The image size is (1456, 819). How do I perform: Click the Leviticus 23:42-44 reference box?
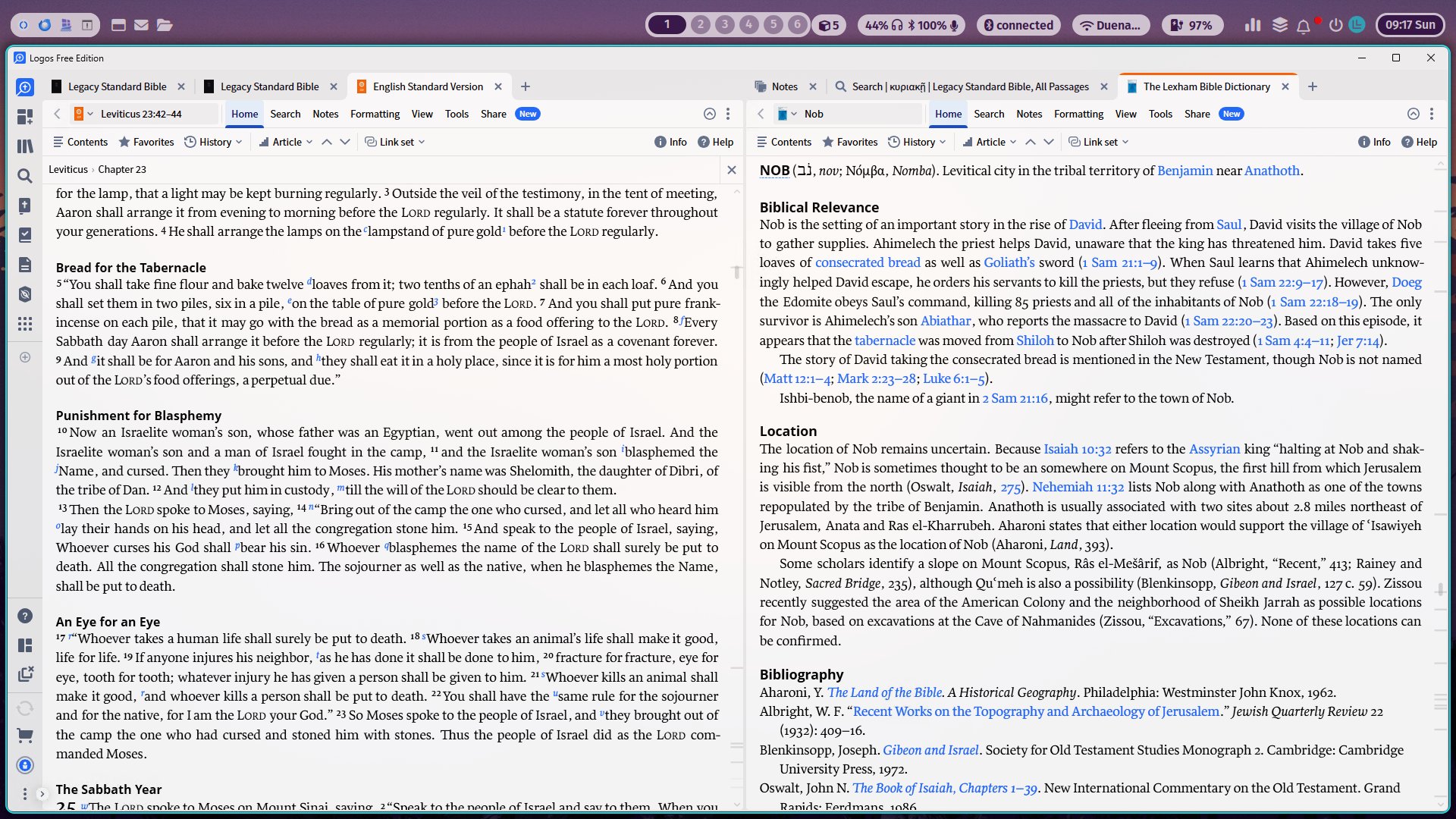[141, 114]
